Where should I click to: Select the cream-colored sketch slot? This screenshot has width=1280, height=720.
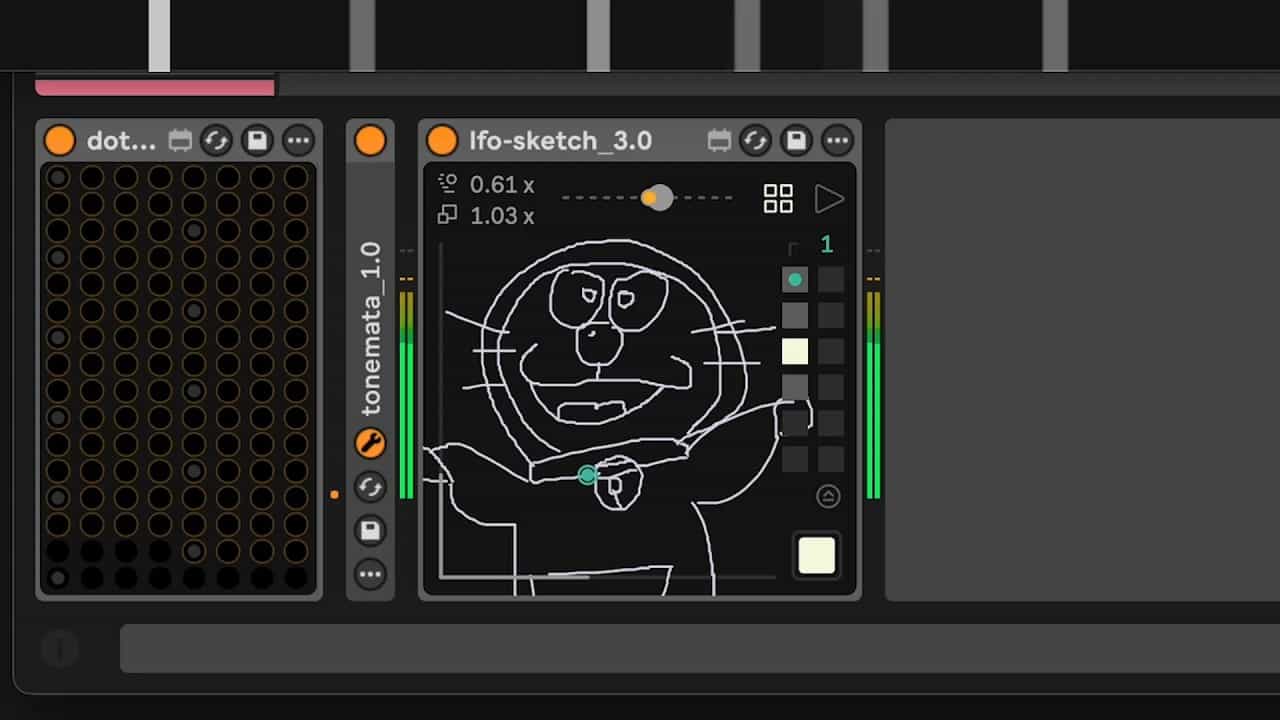click(x=795, y=351)
